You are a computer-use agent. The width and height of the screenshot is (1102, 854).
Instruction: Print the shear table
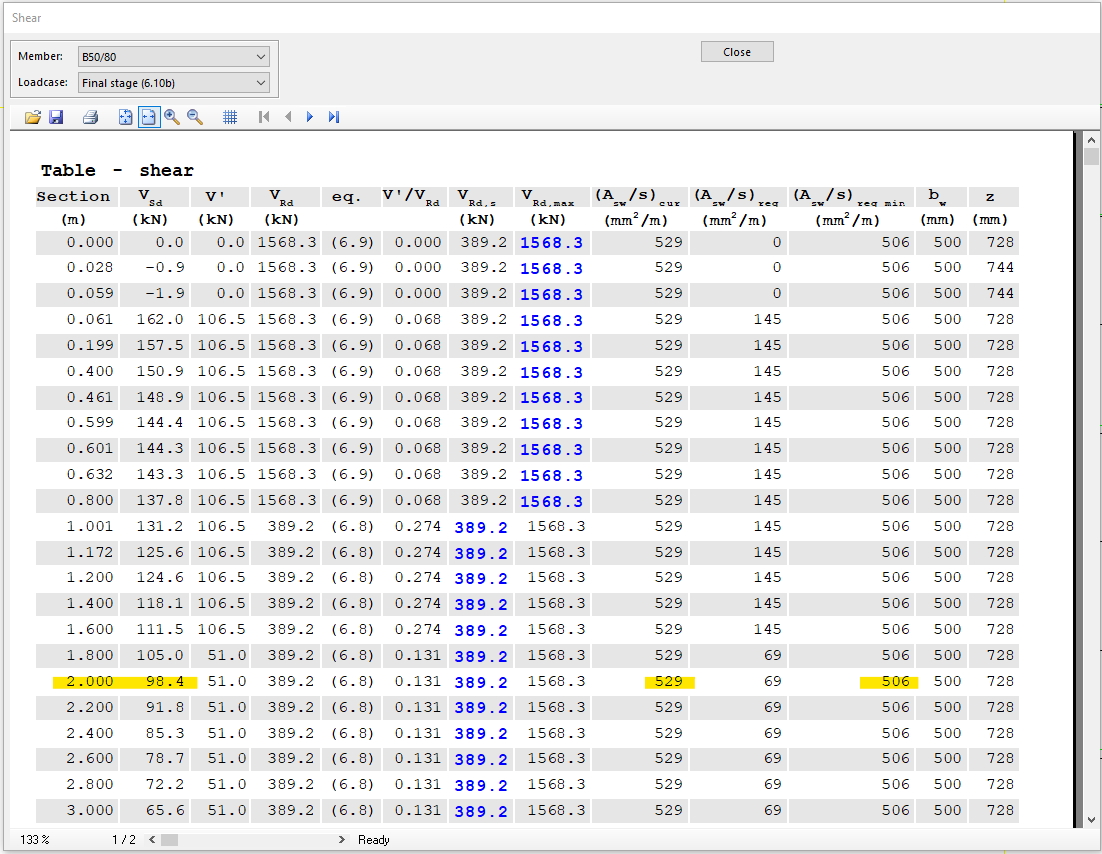coord(90,117)
